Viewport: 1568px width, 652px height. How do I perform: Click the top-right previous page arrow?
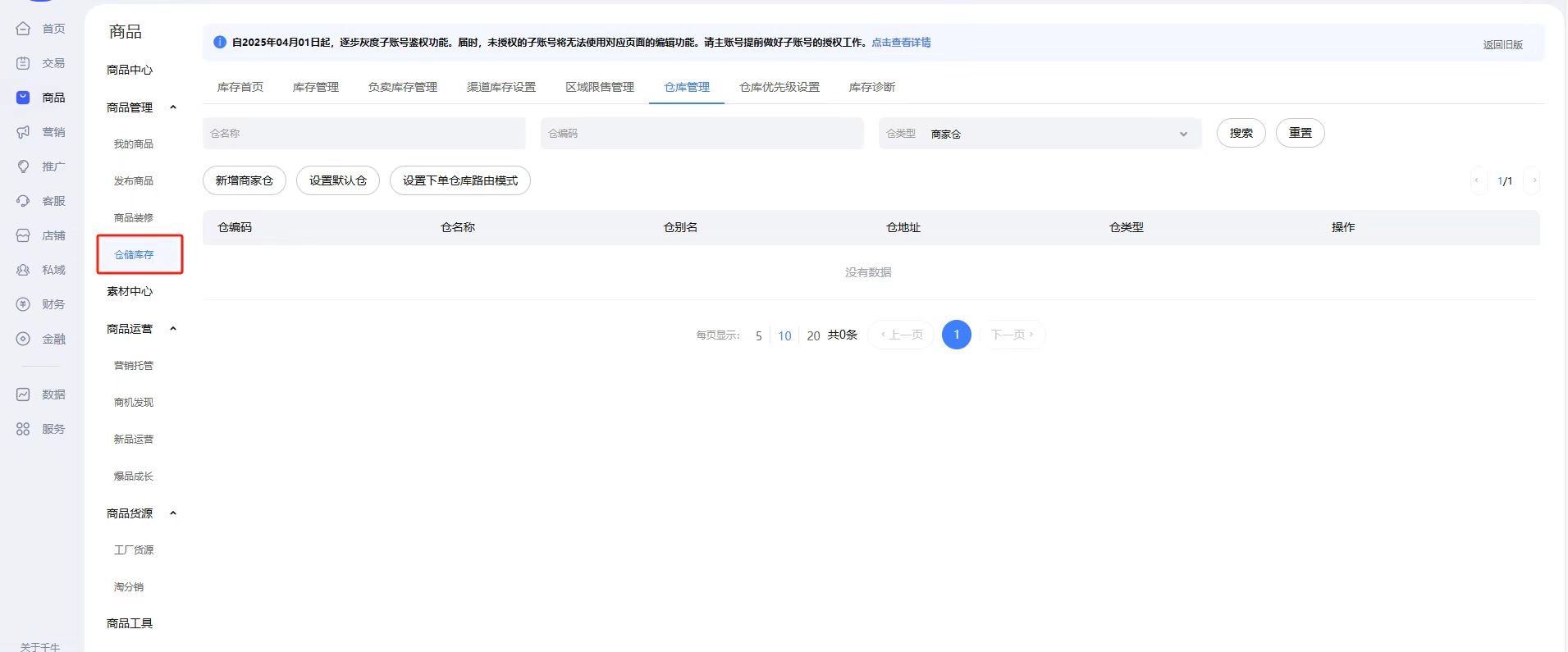1478,180
